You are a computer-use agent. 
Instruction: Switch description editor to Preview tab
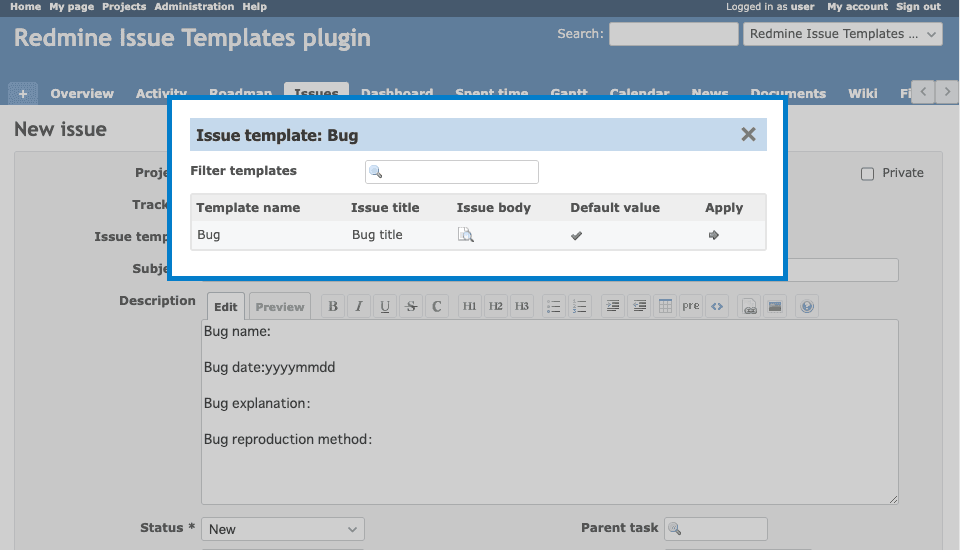tap(280, 307)
